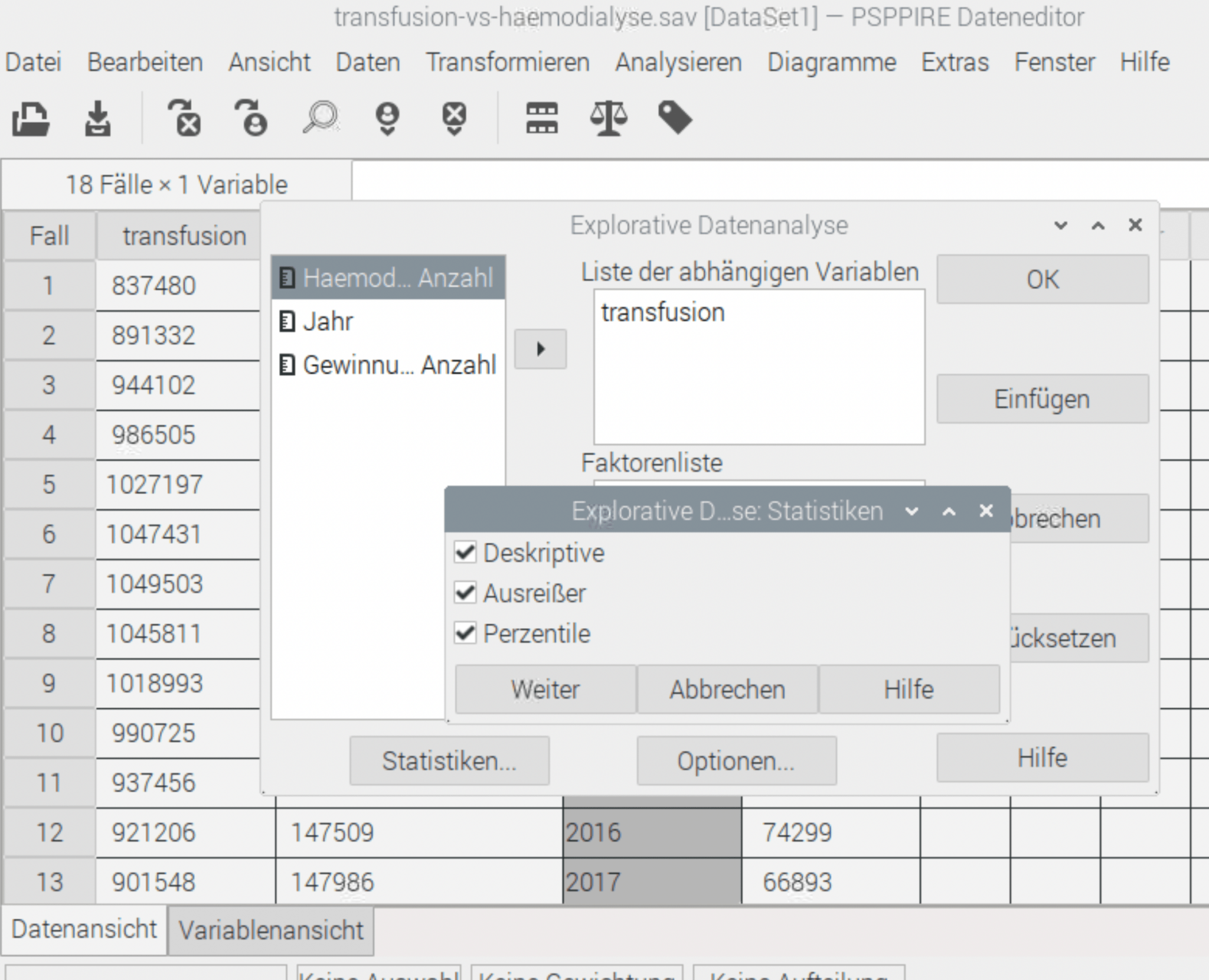This screenshot has height=980, width=1209.
Task: Click the Open file toolbar icon
Action: (x=31, y=119)
